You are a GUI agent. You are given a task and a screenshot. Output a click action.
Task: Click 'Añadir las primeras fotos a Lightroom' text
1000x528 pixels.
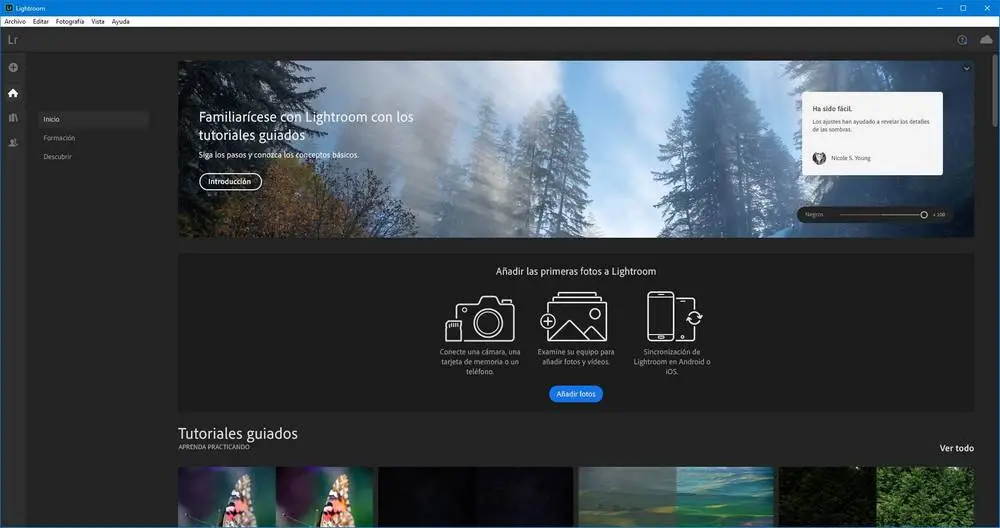coord(576,272)
